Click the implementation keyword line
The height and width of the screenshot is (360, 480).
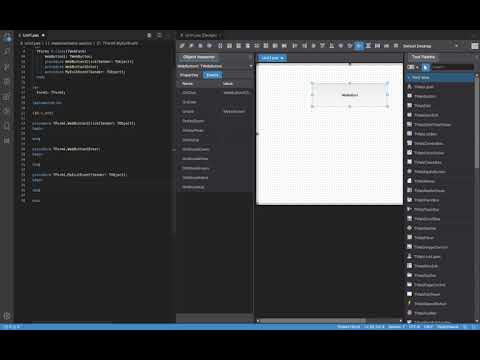point(47,103)
